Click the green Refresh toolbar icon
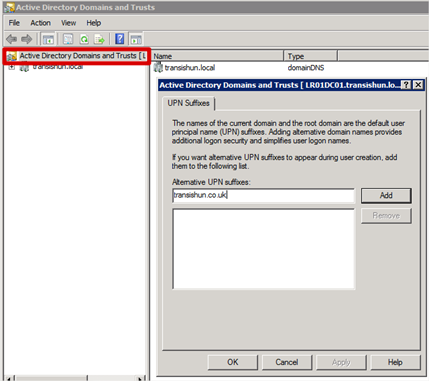Screen dimensions: 429x381 pyautogui.click(x=84, y=39)
